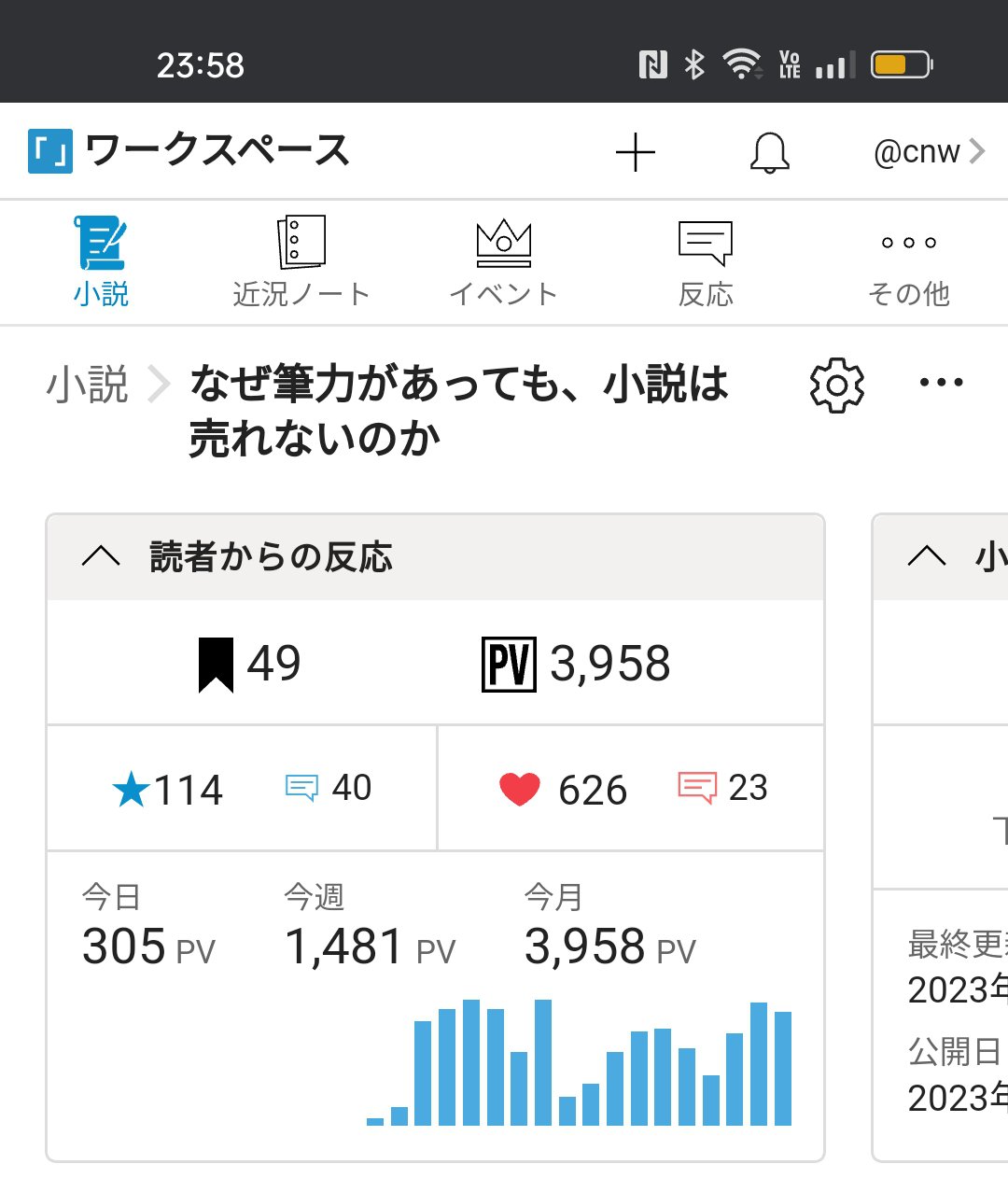1008x1192 pixels.
Task: Open the blue review comment icon
Action: click(301, 789)
